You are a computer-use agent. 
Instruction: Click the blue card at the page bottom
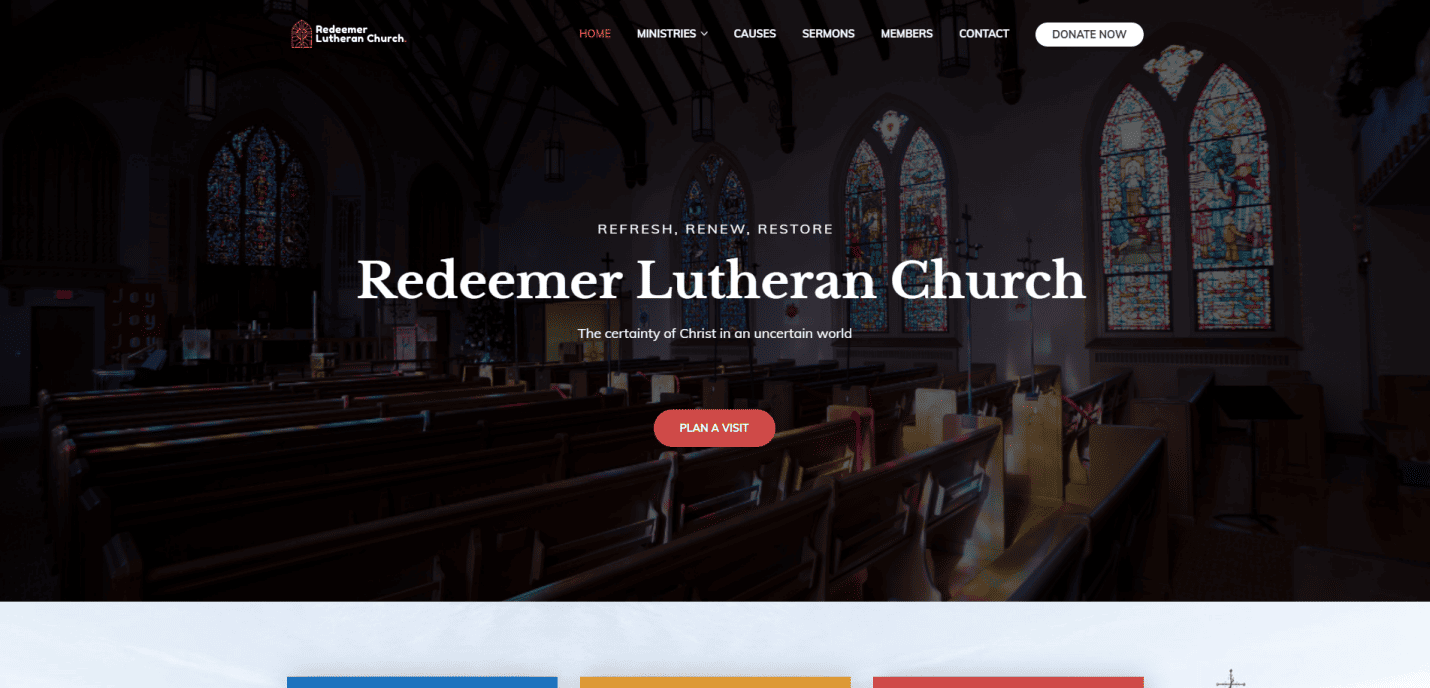pyautogui.click(x=422, y=682)
